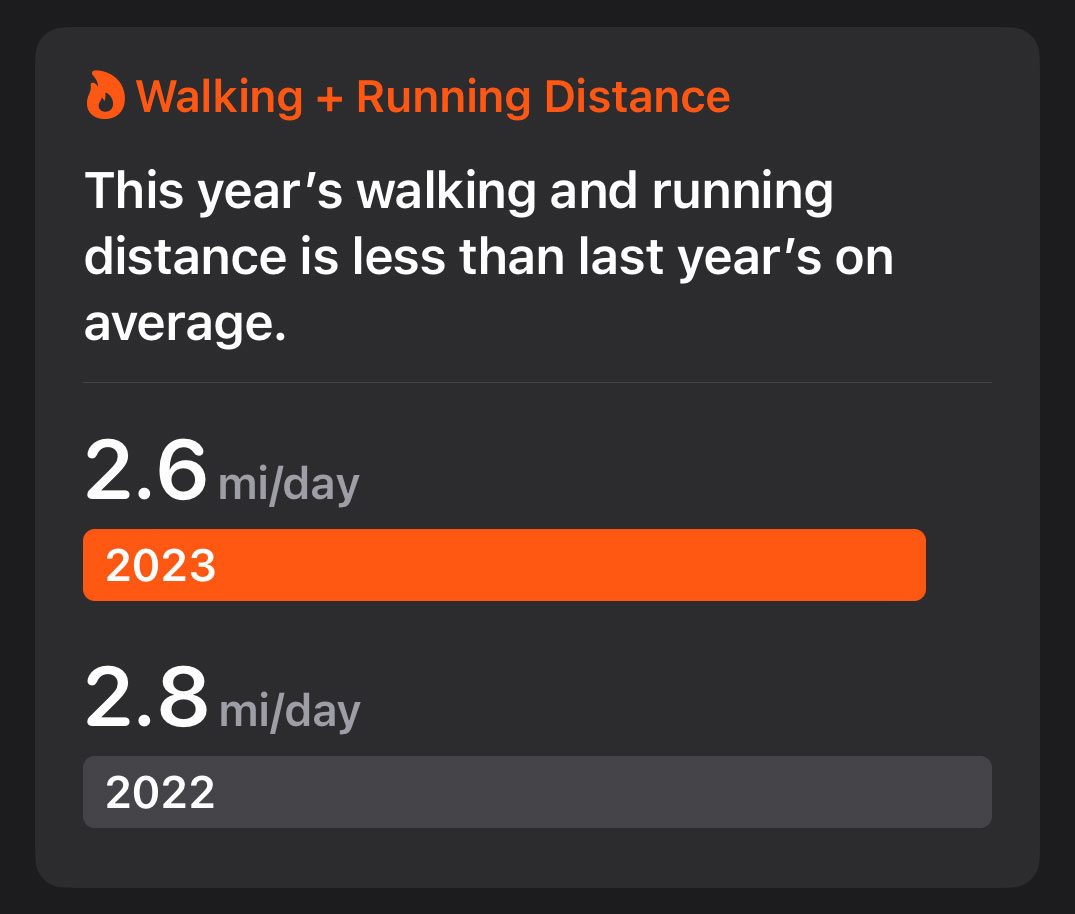This screenshot has height=914, width=1075.
Task: Click the mi/day unit beside 2.6
Action: coord(289,485)
